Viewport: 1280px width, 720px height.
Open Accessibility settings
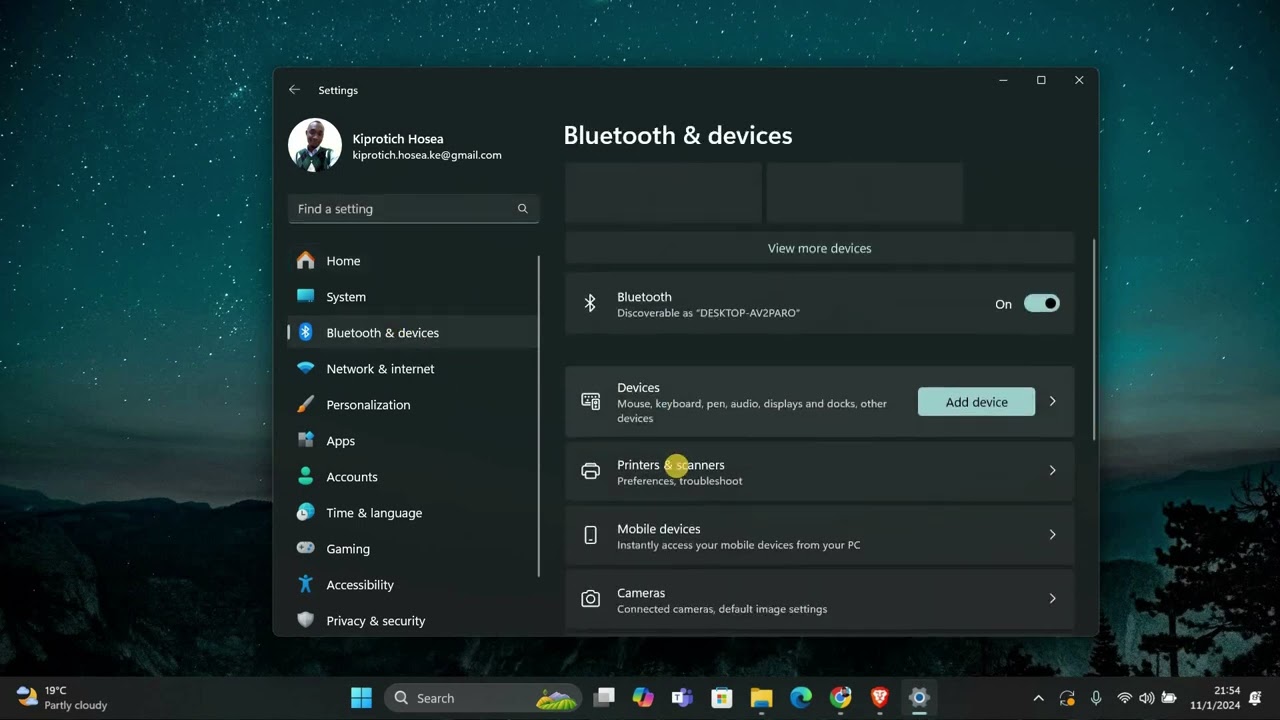coord(413,585)
